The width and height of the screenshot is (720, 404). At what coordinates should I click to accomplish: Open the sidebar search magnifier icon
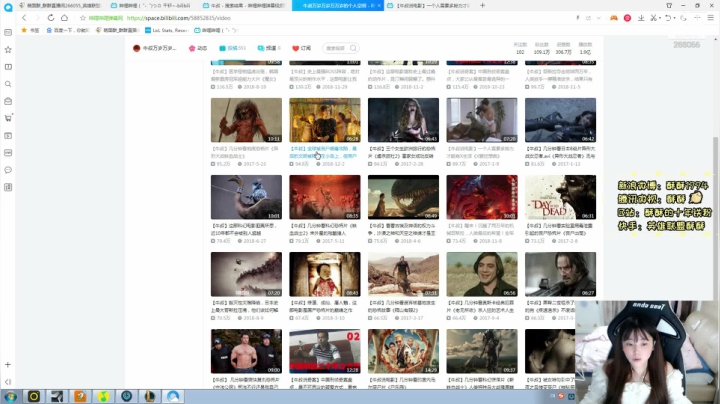point(8,84)
